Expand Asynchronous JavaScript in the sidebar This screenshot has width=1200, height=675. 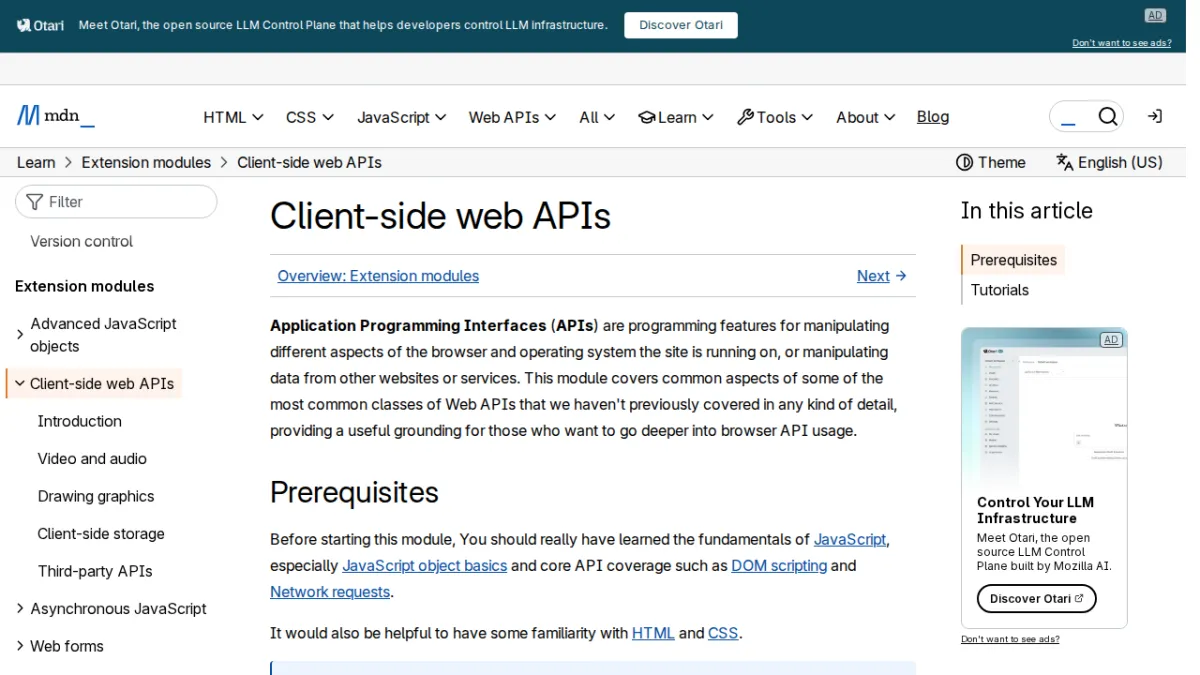click(20, 608)
